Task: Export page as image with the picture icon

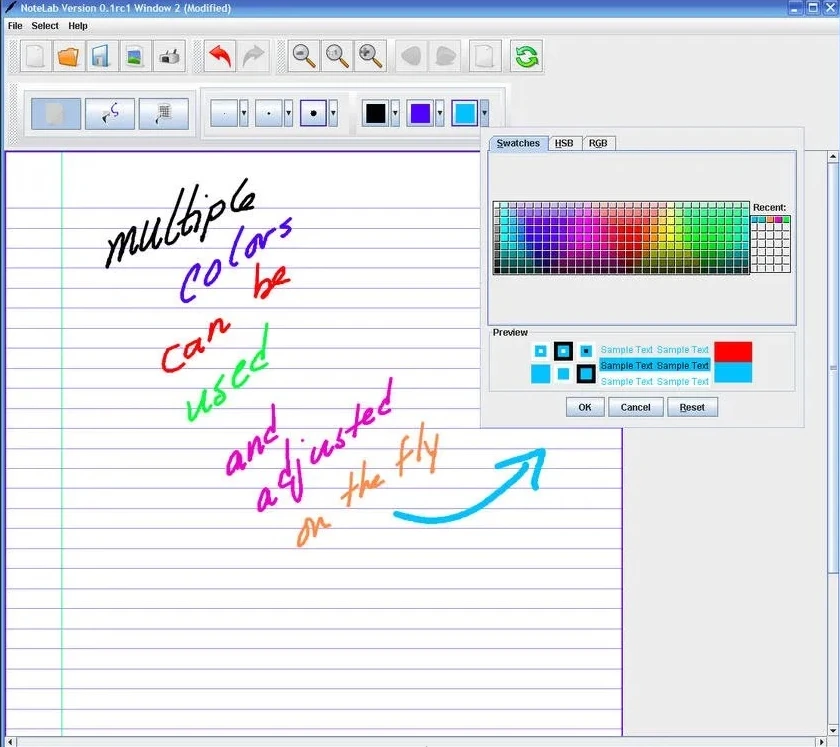Action: point(135,56)
